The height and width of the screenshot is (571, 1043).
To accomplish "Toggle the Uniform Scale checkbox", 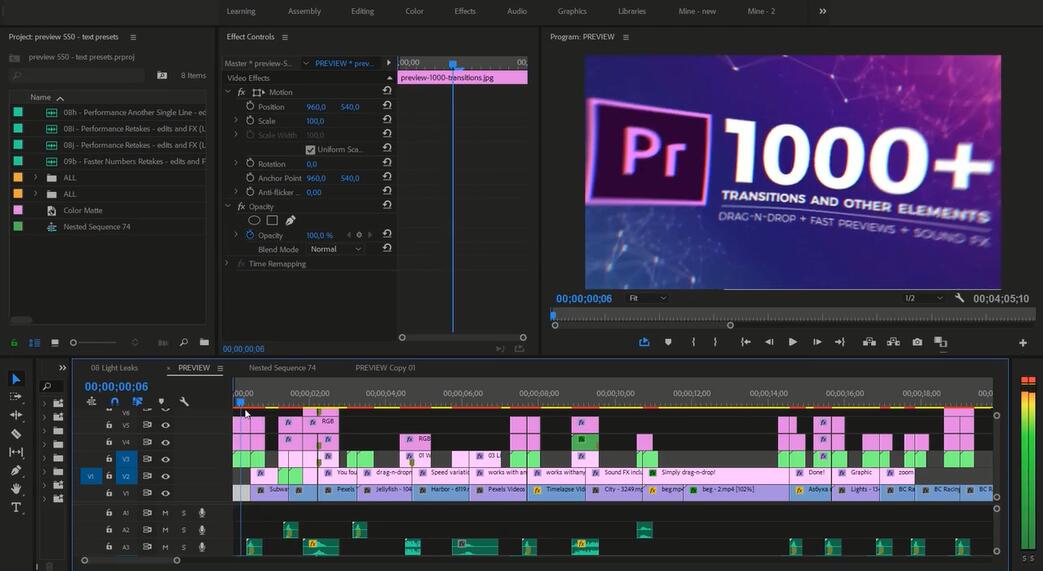I will (310, 150).
